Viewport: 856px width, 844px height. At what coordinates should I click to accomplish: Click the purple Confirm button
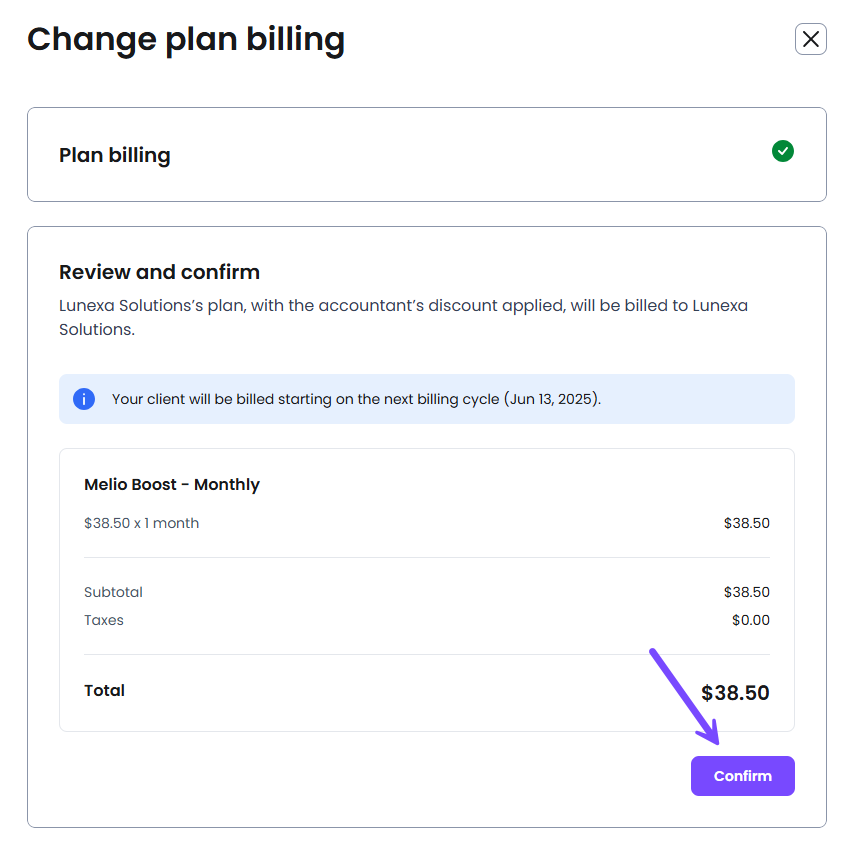coord(742,776)
